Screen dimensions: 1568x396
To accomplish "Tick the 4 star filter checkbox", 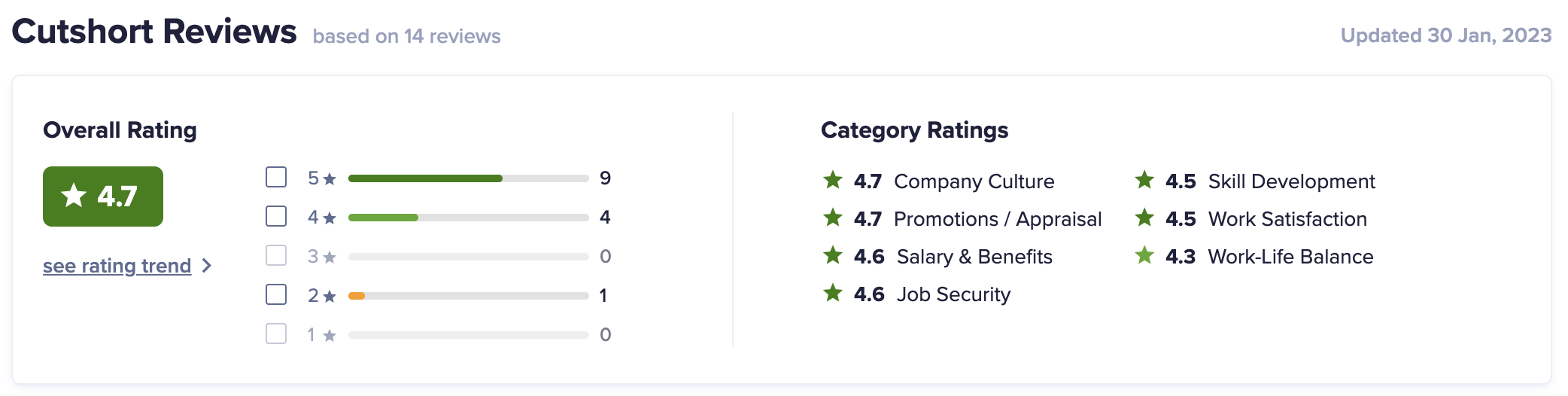I will (276, 216).
